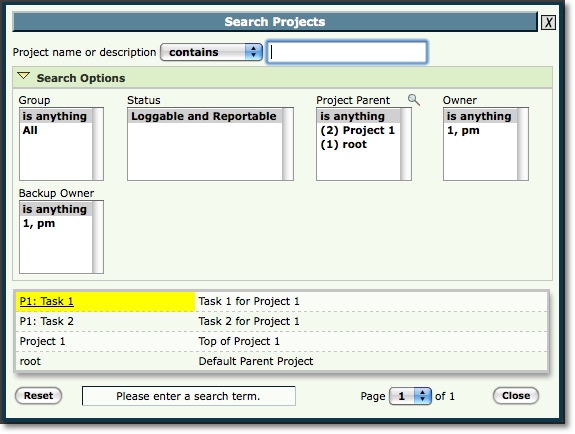Focus the project name search field
The width and height of the screenshot is (575, 434).
click(347, 52)
